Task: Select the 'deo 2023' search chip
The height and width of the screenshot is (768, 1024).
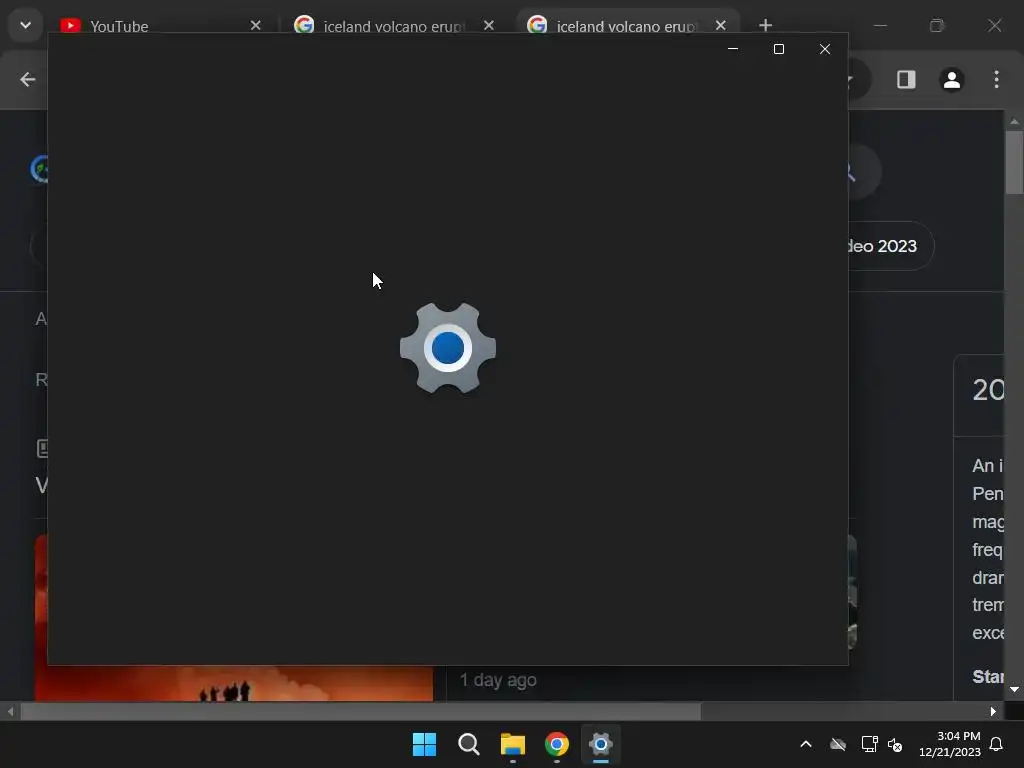Action: point(891,246)
